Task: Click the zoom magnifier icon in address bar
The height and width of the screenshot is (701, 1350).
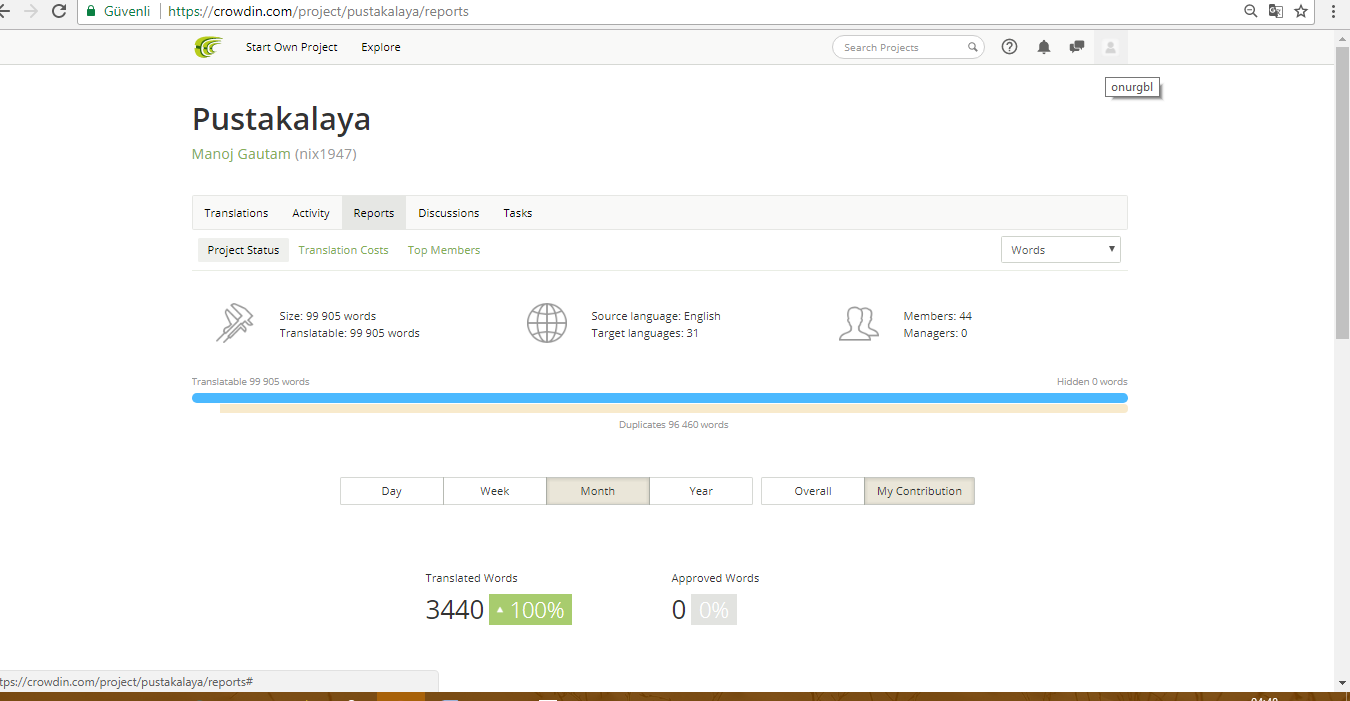Action: pos(1251,11)
